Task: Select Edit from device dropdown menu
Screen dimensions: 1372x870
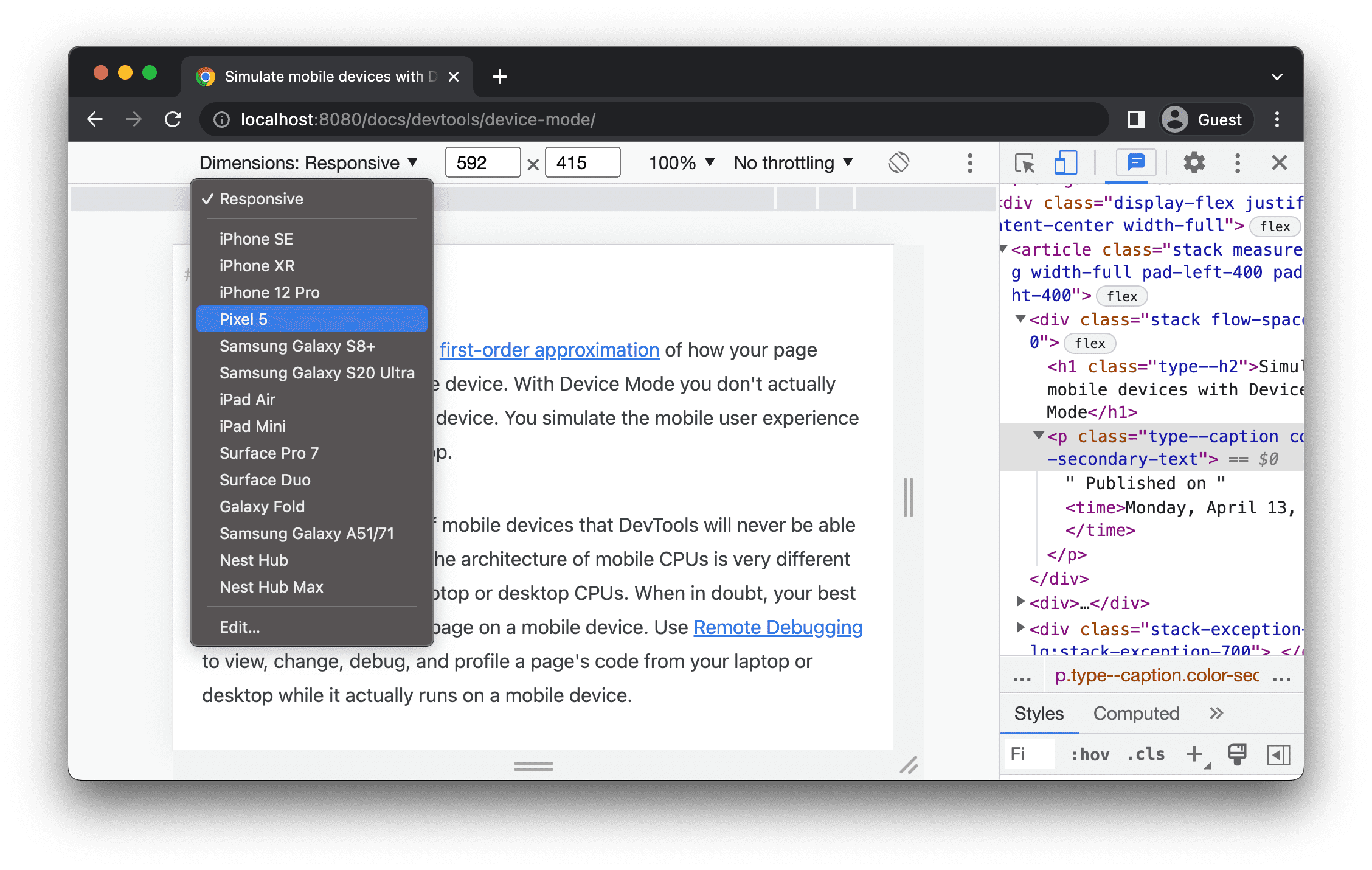Action: click(239, 627)
